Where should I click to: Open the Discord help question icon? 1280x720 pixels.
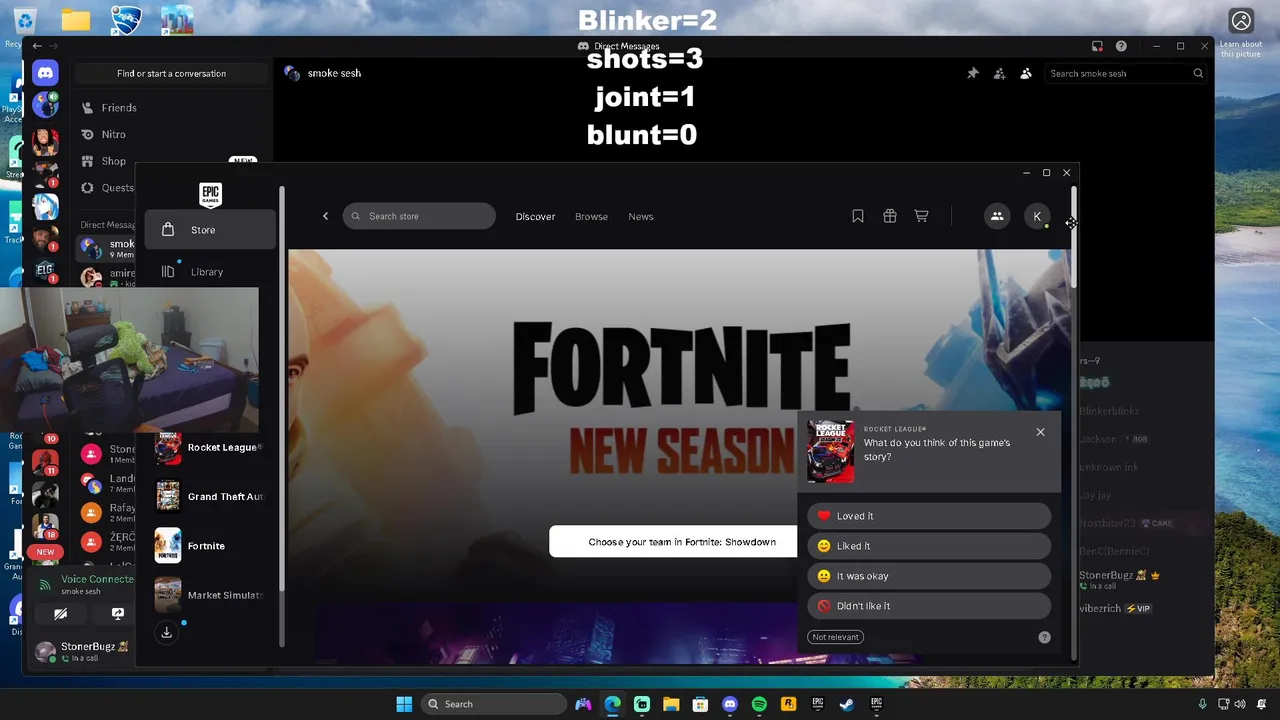tap(1121, 46)
